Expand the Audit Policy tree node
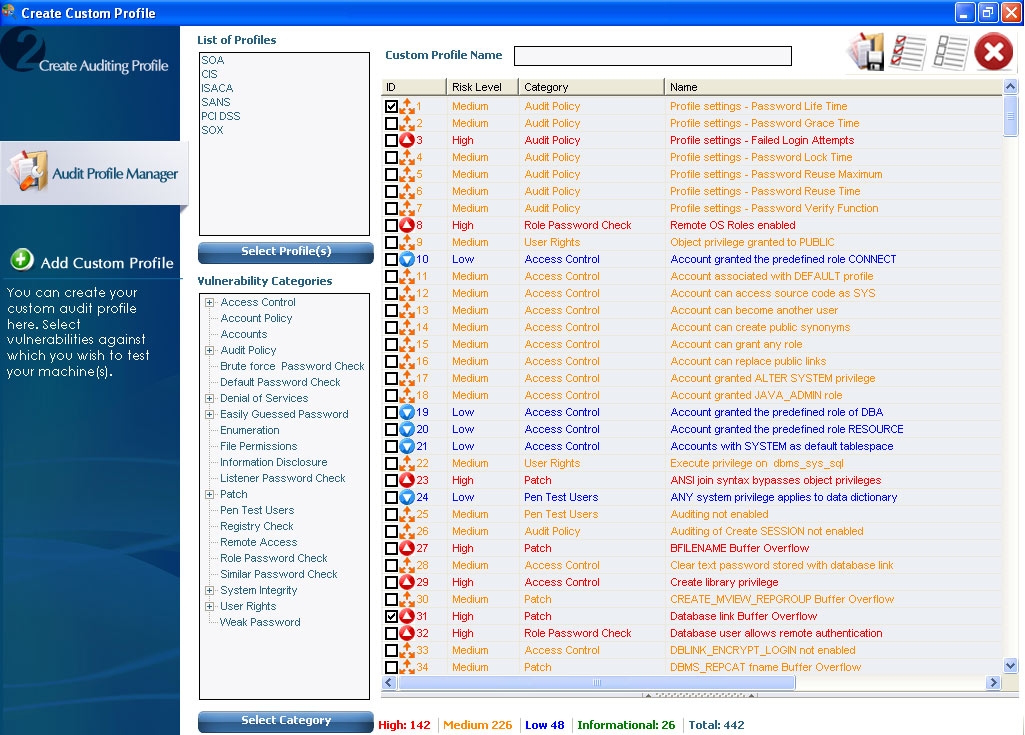 (x=209, y=350)
